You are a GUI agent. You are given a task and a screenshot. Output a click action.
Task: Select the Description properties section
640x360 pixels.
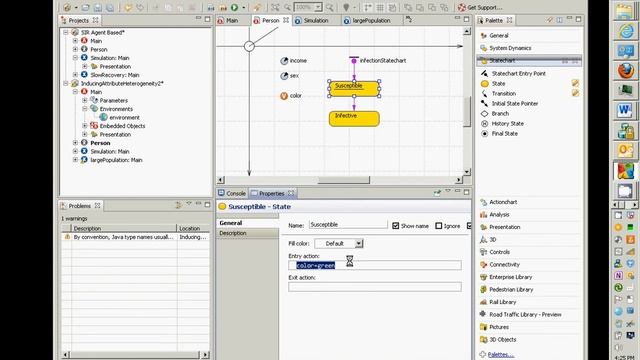click(248, 233)
